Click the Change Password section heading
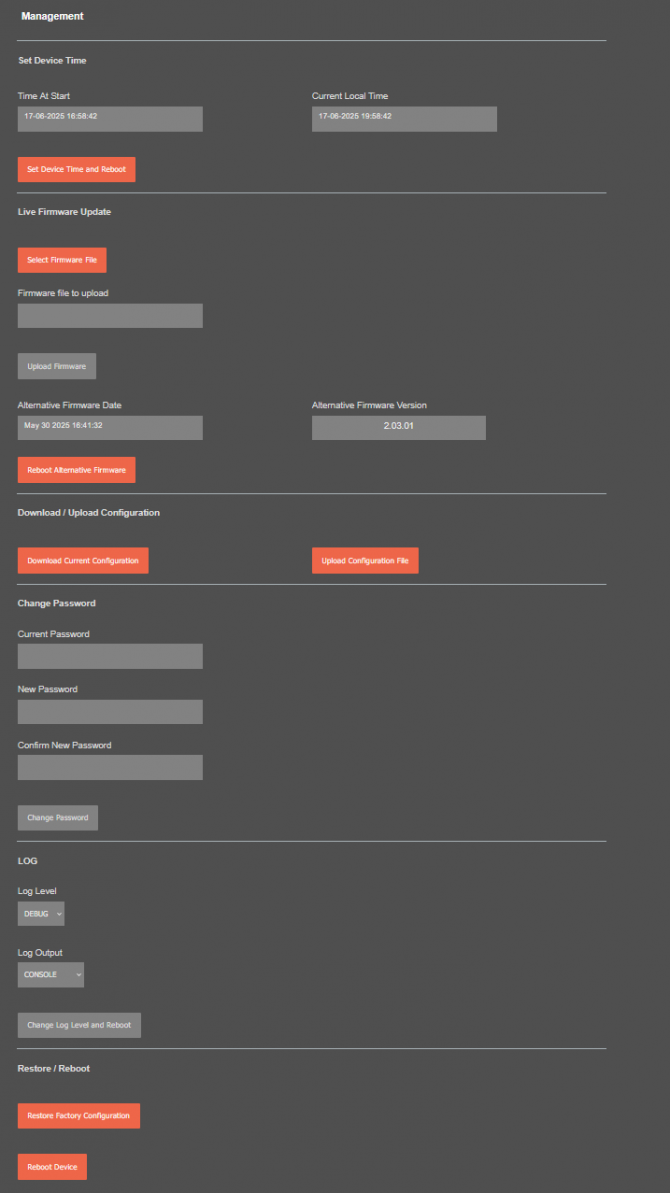 point(57,603)
